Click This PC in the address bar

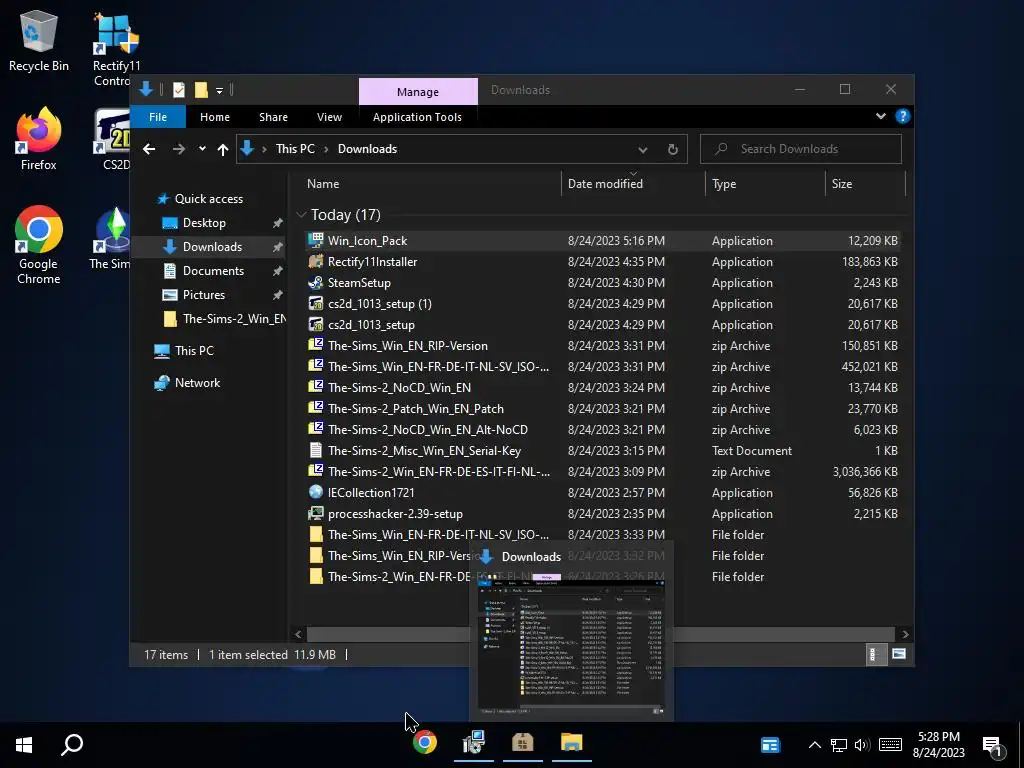click(295, 149)
